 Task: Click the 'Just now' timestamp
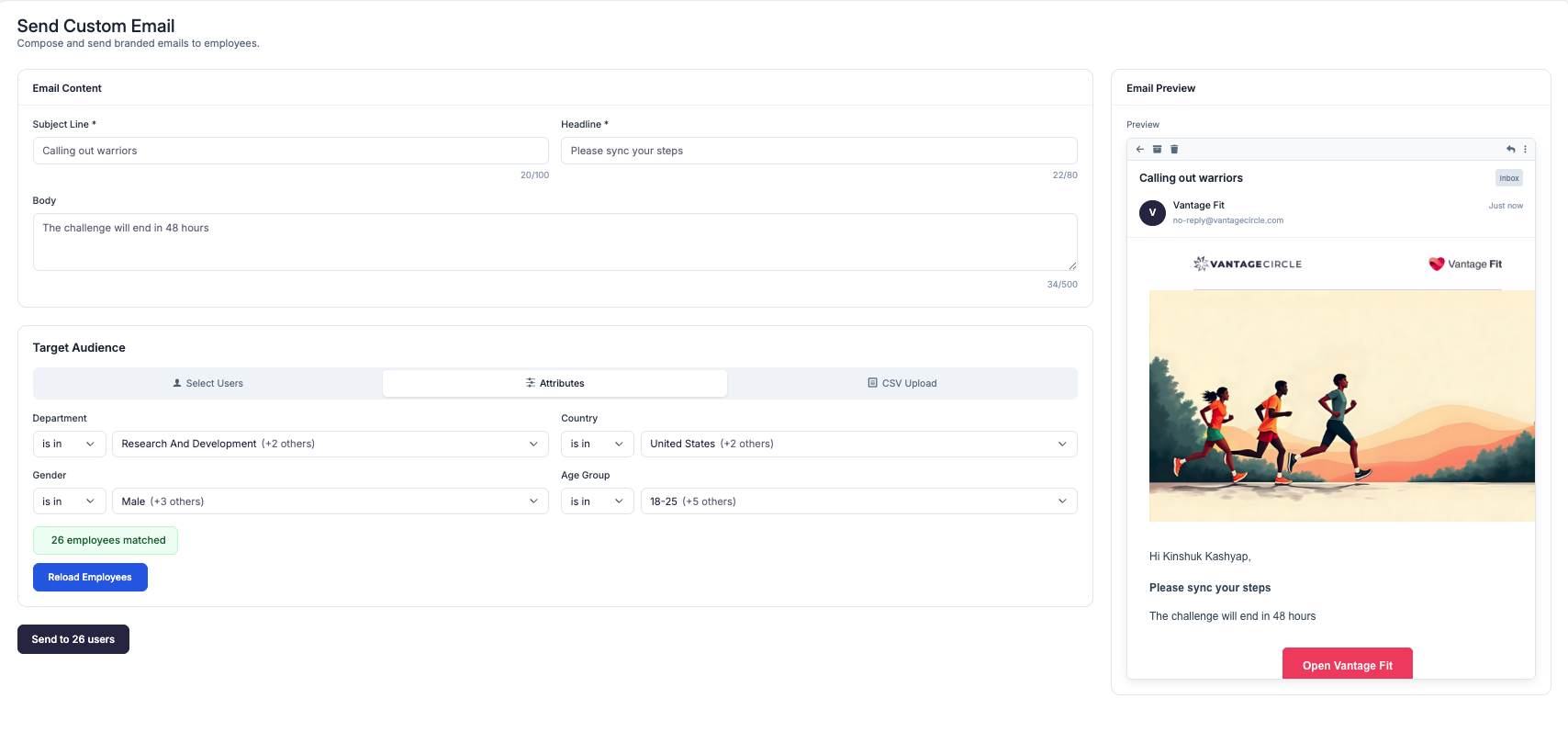coord(1506,206)
